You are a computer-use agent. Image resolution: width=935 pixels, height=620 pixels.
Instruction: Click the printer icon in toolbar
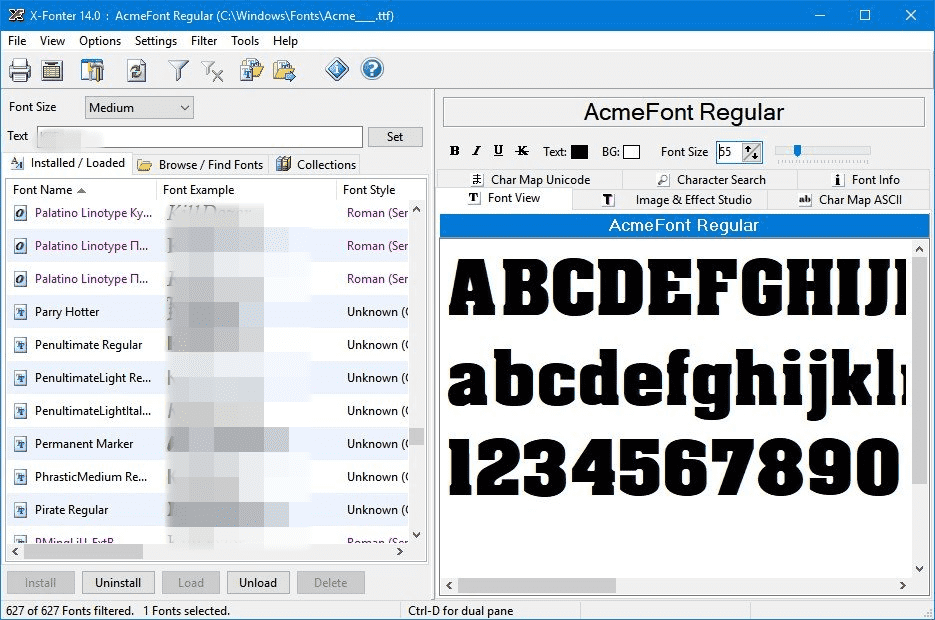(x=20, y=70)
